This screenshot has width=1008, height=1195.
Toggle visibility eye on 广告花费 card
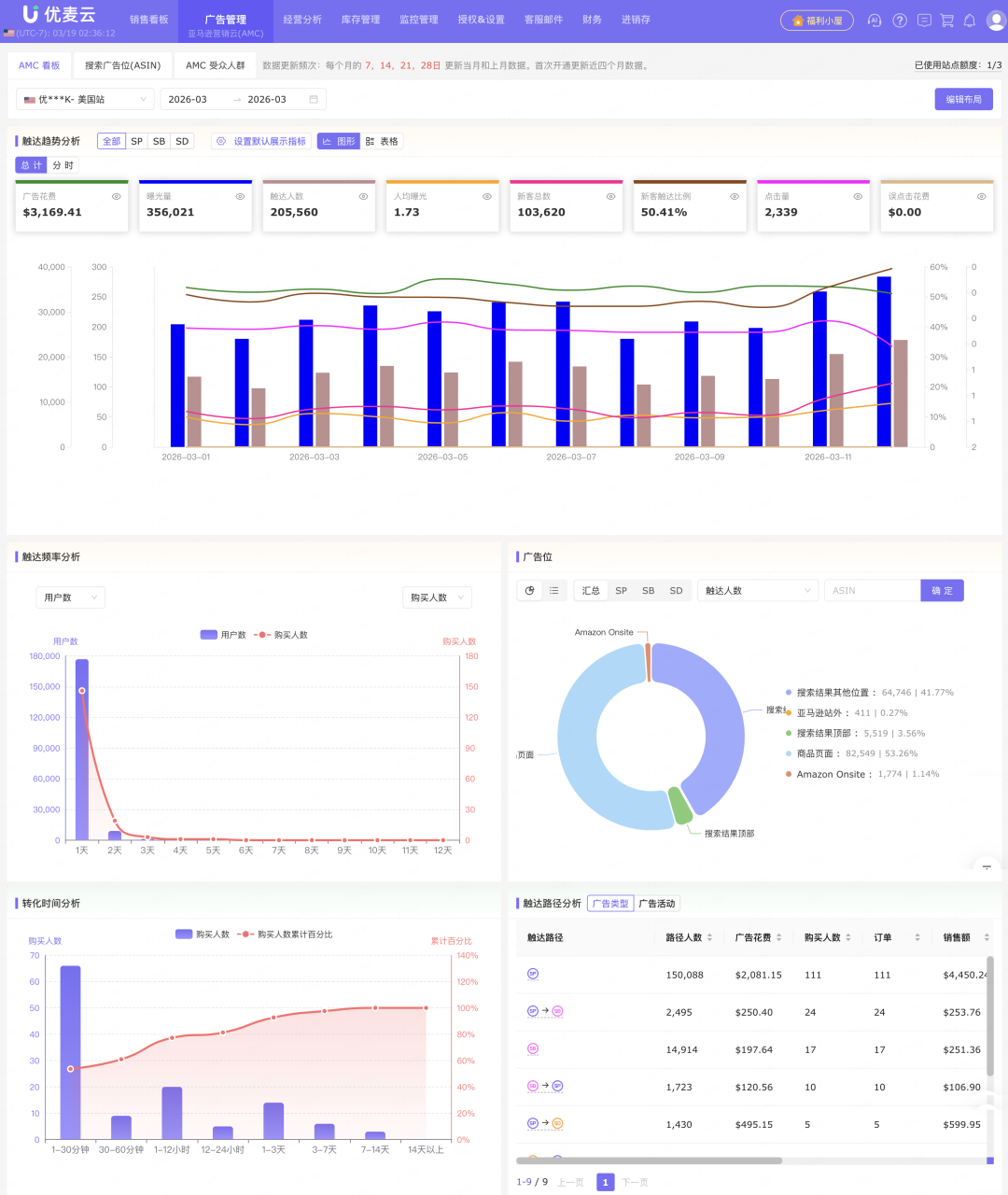click(x=117, y=197)
